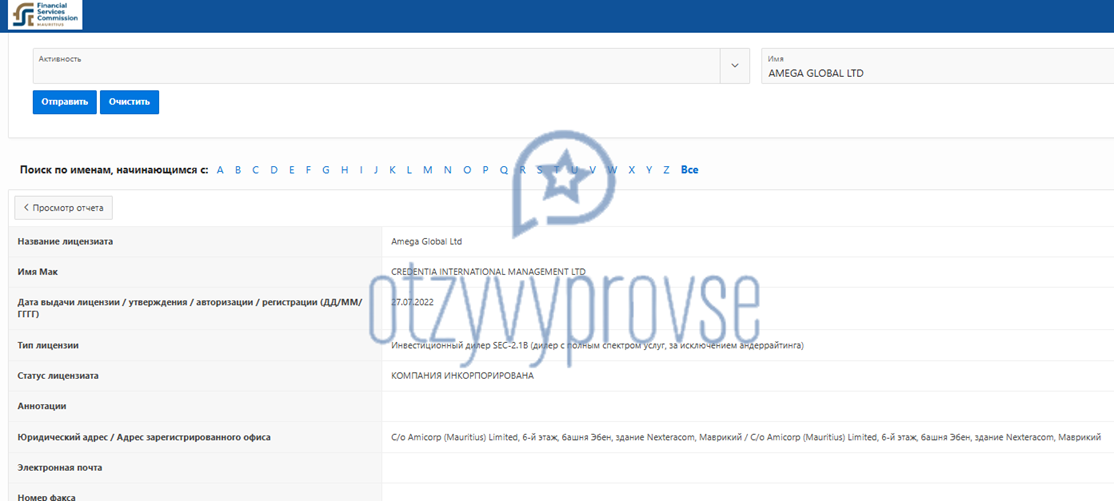Filter names starting with C
The width and height of the screenshot is (1114, 501).
click(x=255, y=170)
